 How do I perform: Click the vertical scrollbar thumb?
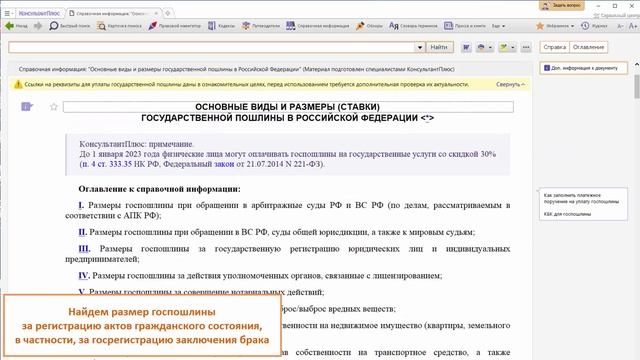tap(637, 86)
